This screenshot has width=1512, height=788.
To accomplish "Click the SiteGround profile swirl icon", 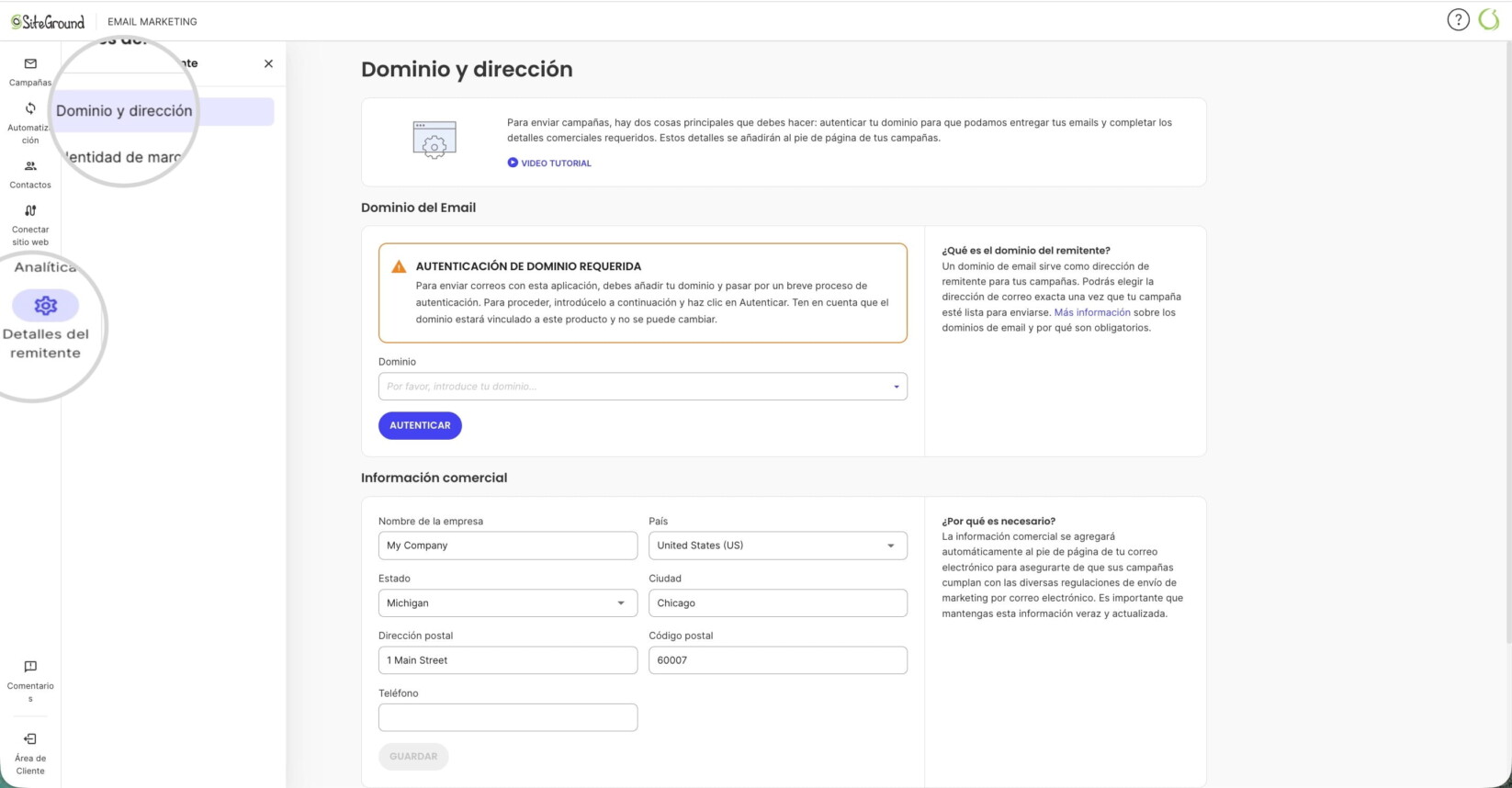I will pyautogui.click(x=1489, y=20).
